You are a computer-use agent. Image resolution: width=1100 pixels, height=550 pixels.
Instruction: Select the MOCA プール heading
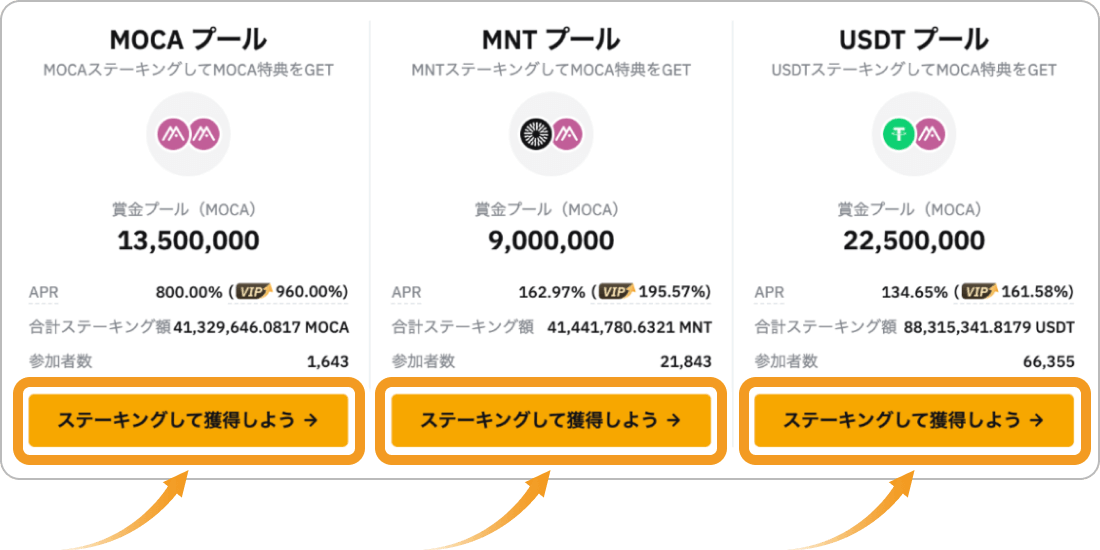(188, 40)
